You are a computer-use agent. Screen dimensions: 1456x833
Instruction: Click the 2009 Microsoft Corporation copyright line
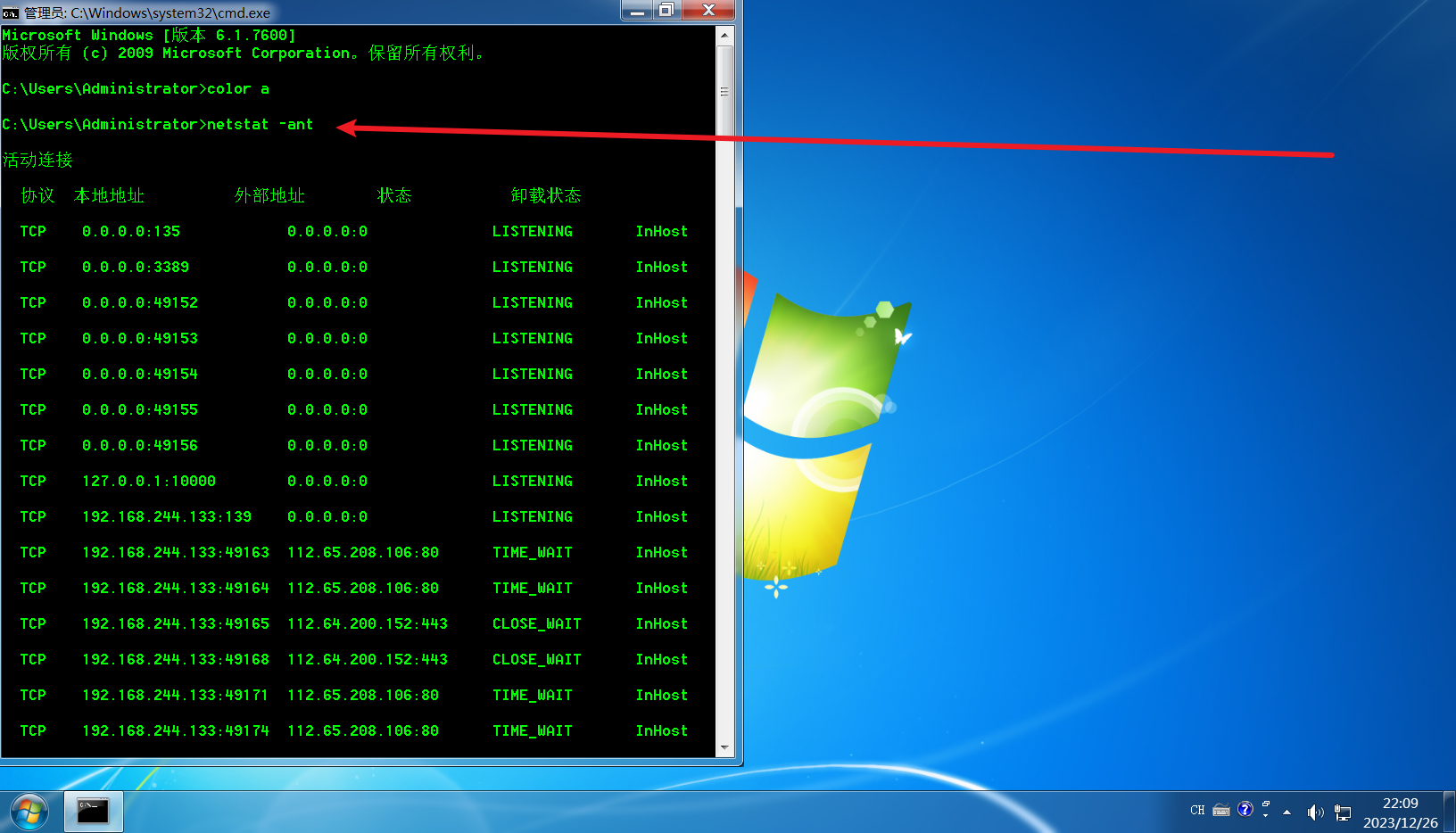coord(243,53)
